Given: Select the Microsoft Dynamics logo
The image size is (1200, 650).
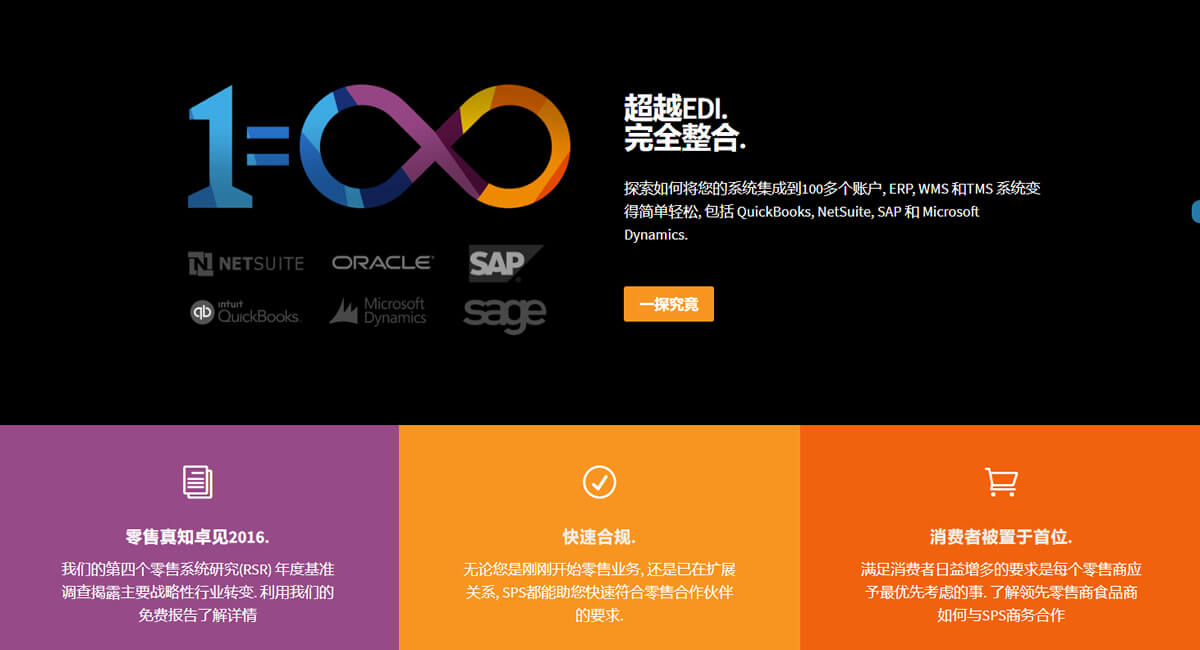Looking at the screenshot, I should [x=379, y=311].
